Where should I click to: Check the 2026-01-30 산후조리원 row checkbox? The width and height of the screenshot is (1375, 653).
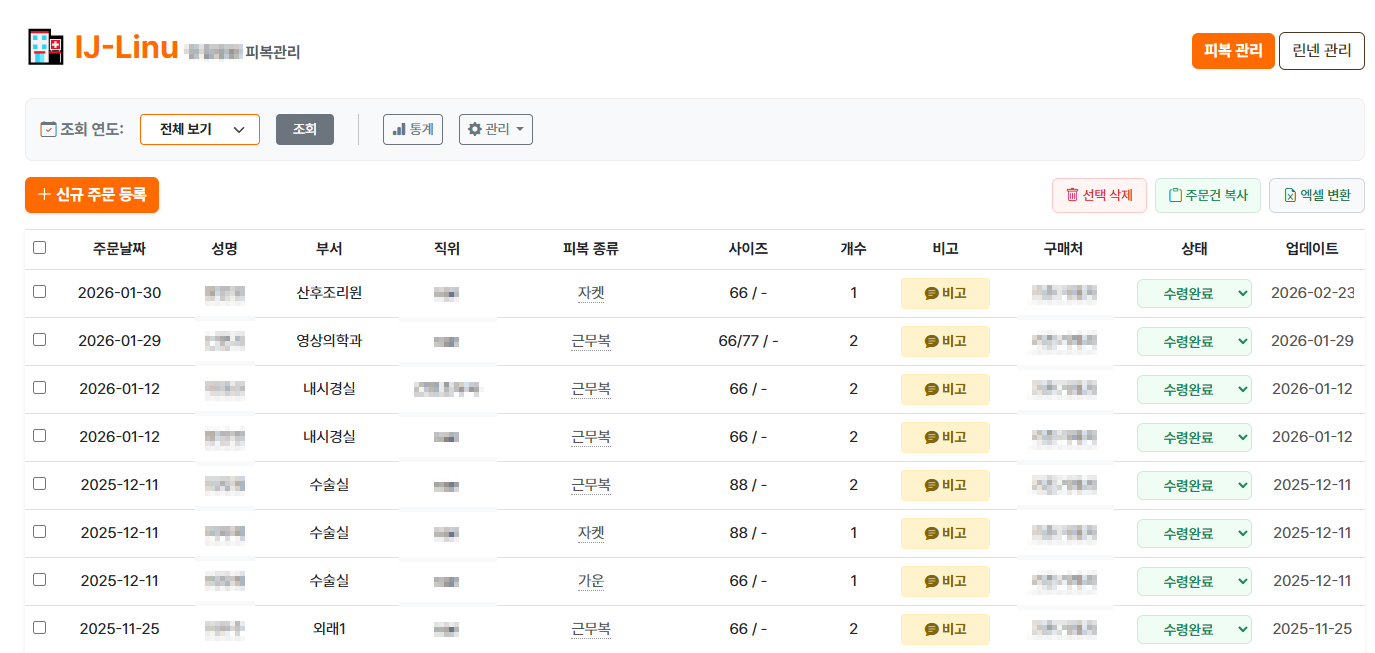39,292
